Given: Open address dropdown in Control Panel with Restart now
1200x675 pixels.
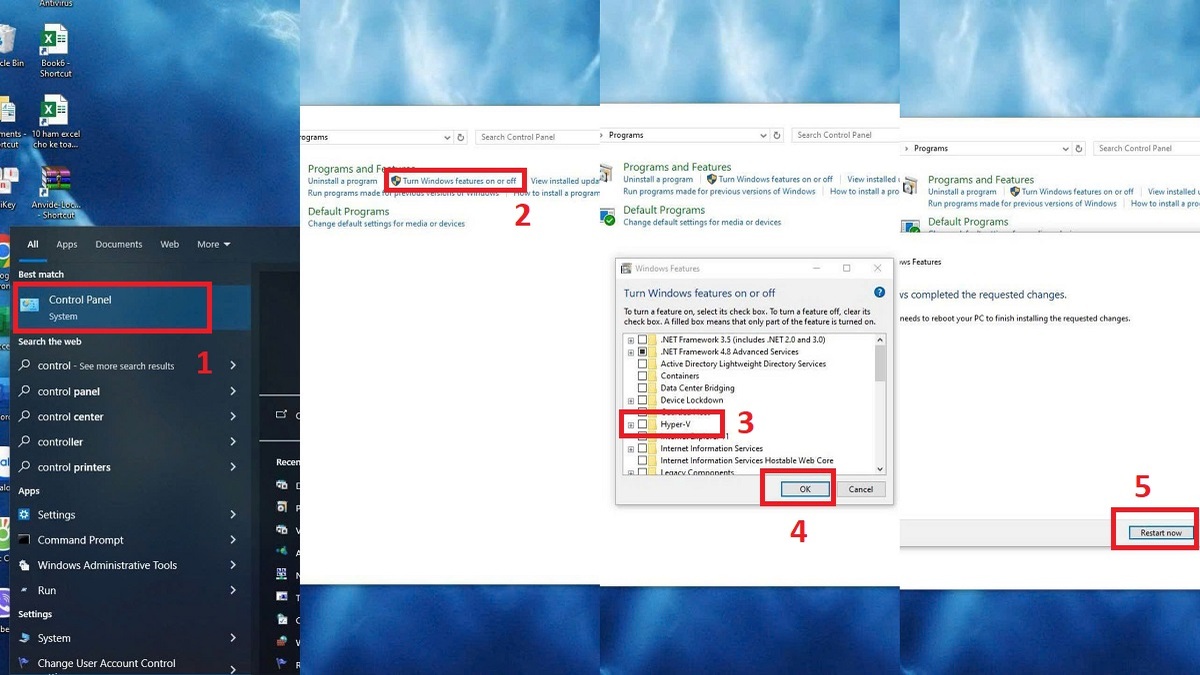Looking at the screenshot, I should [x=1067, y=148].
